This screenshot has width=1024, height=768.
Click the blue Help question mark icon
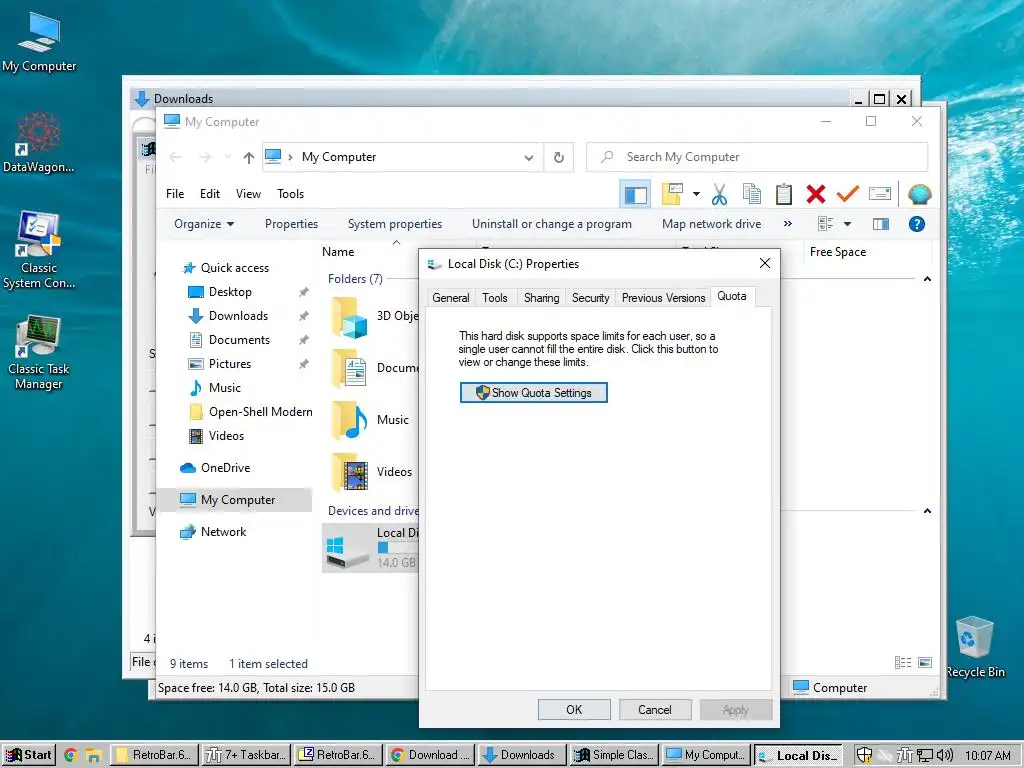click(917, 224)
